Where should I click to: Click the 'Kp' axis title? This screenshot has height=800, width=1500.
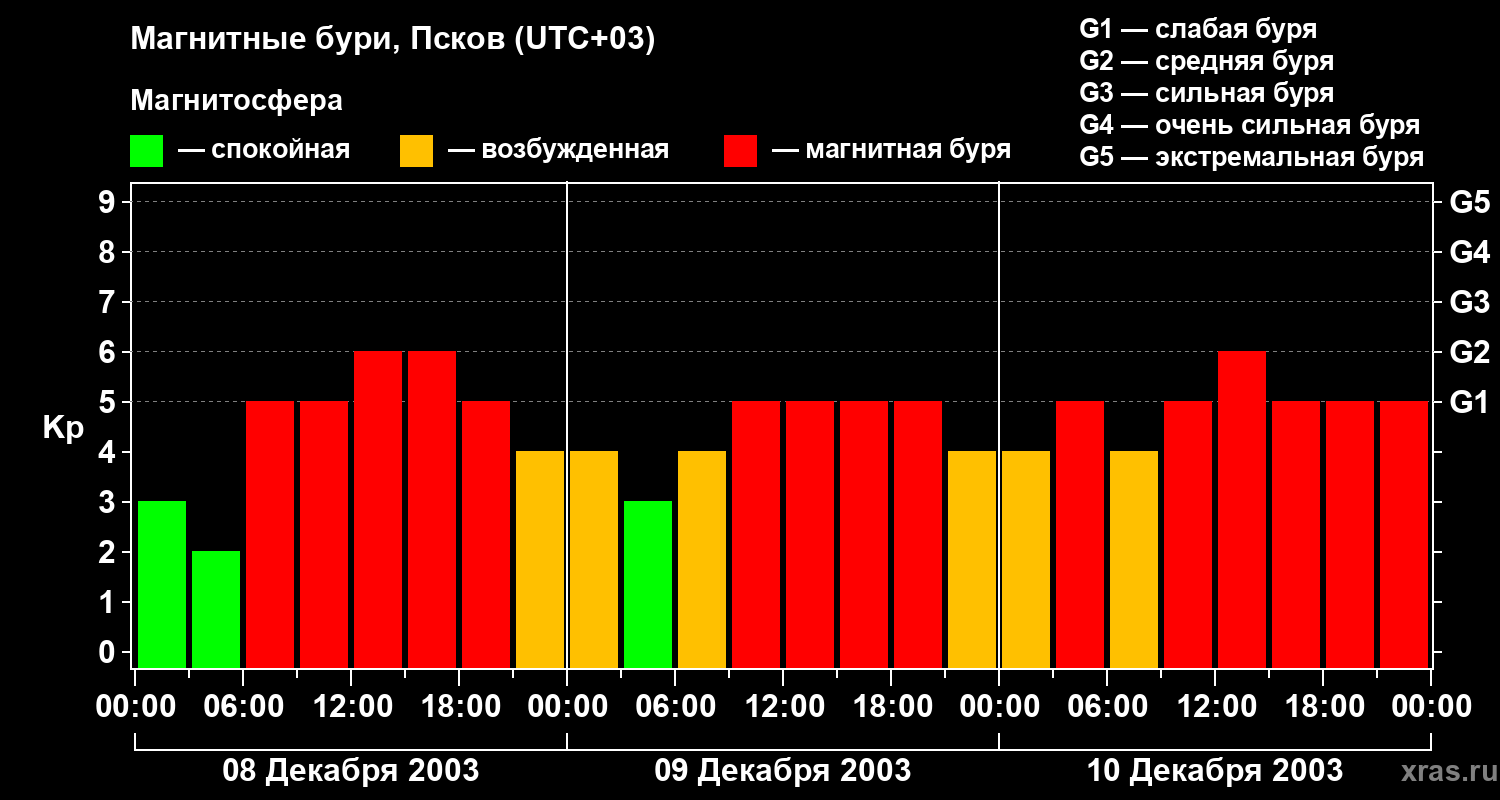pos(63,427)
